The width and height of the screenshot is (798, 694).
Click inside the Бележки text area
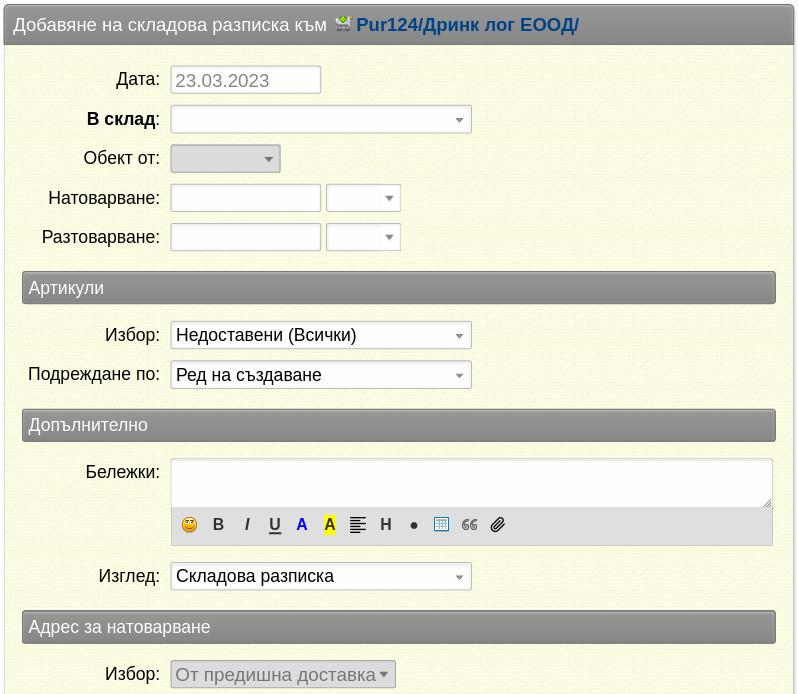coord(472,483)
